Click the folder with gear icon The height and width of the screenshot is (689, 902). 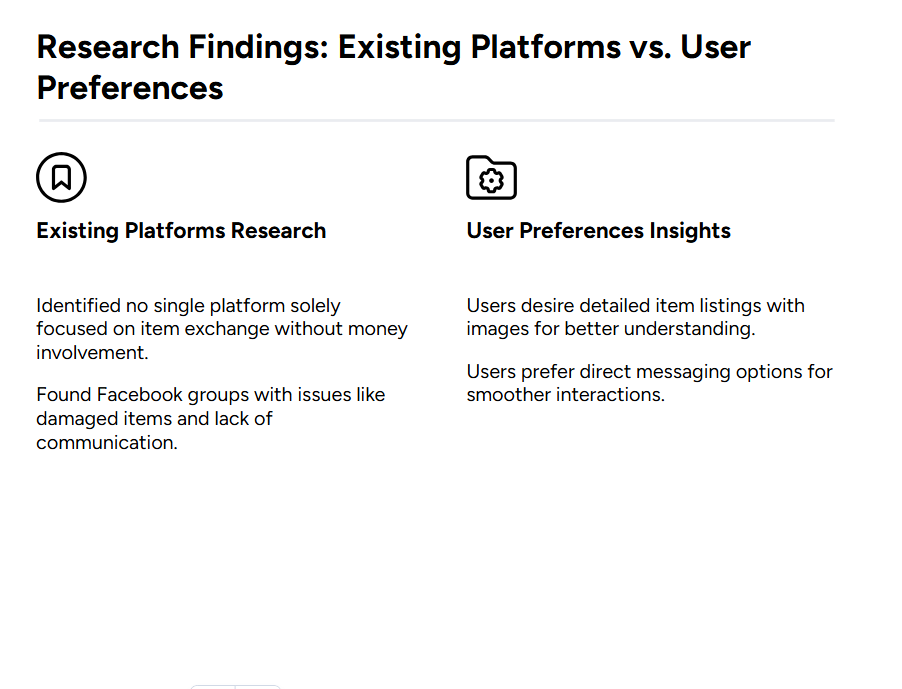click(491, 178)
